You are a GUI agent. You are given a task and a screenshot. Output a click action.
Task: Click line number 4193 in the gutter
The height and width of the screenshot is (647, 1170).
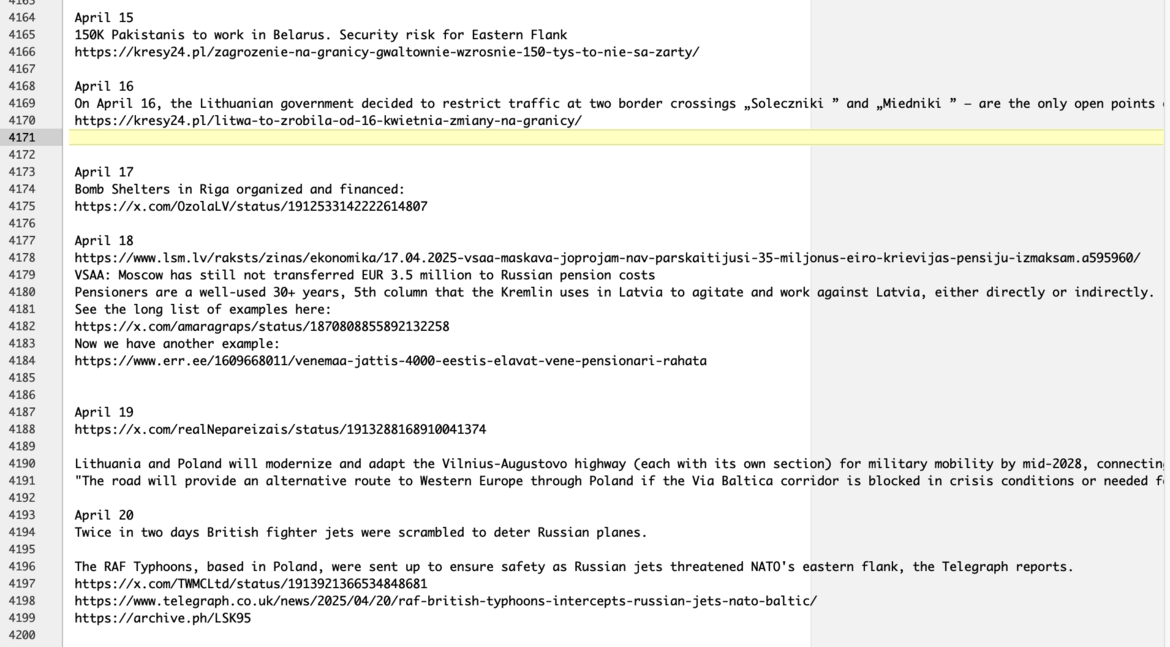21,516
